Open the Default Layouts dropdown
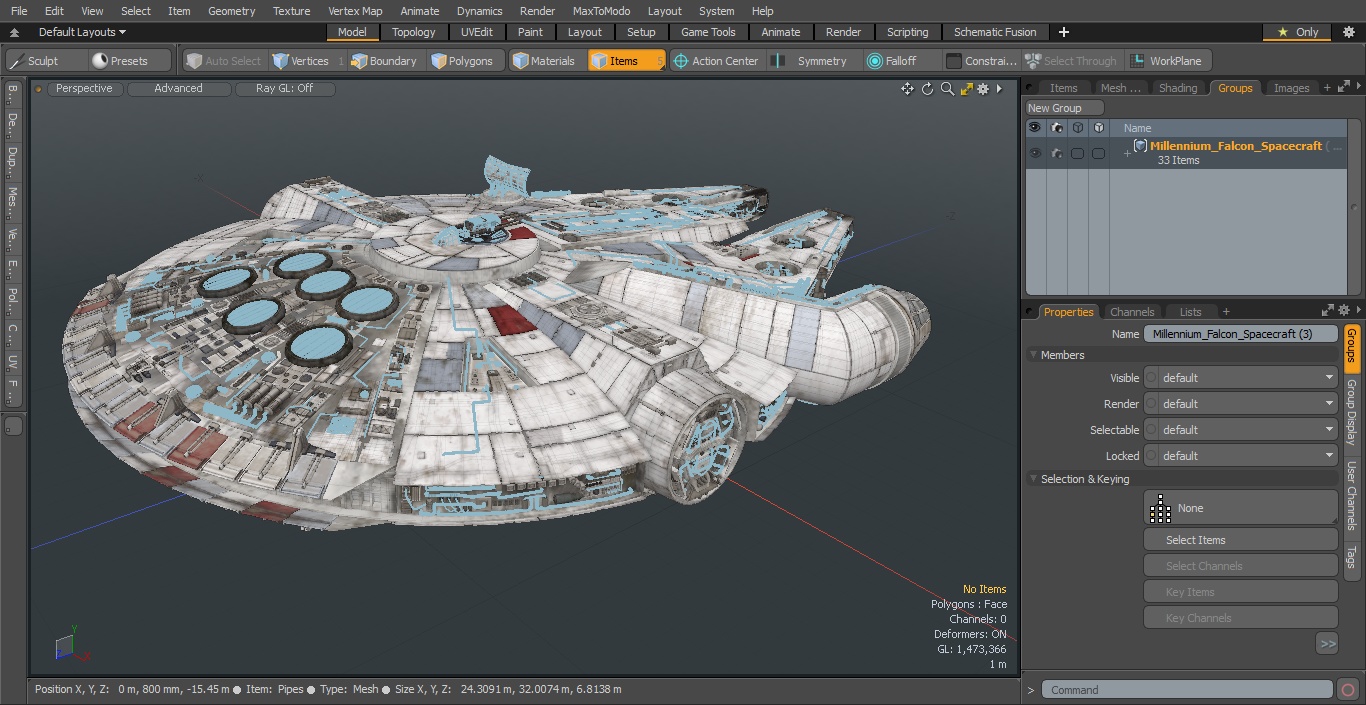 tap(82, 32)
